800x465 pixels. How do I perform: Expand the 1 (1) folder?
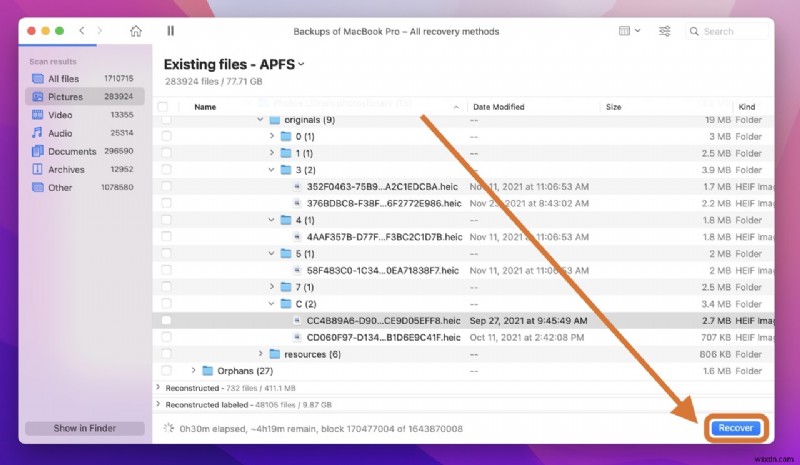pyautogui.click(x=272, y=153)
